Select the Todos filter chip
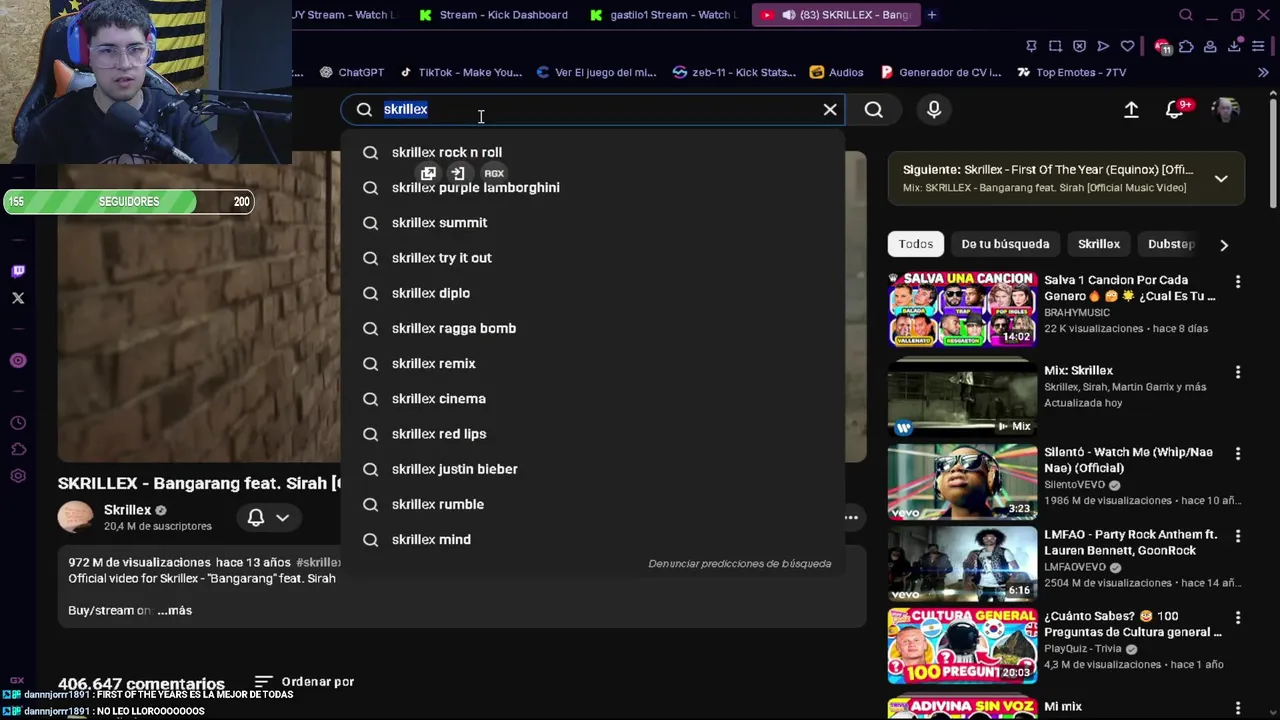 pos(915,244)
